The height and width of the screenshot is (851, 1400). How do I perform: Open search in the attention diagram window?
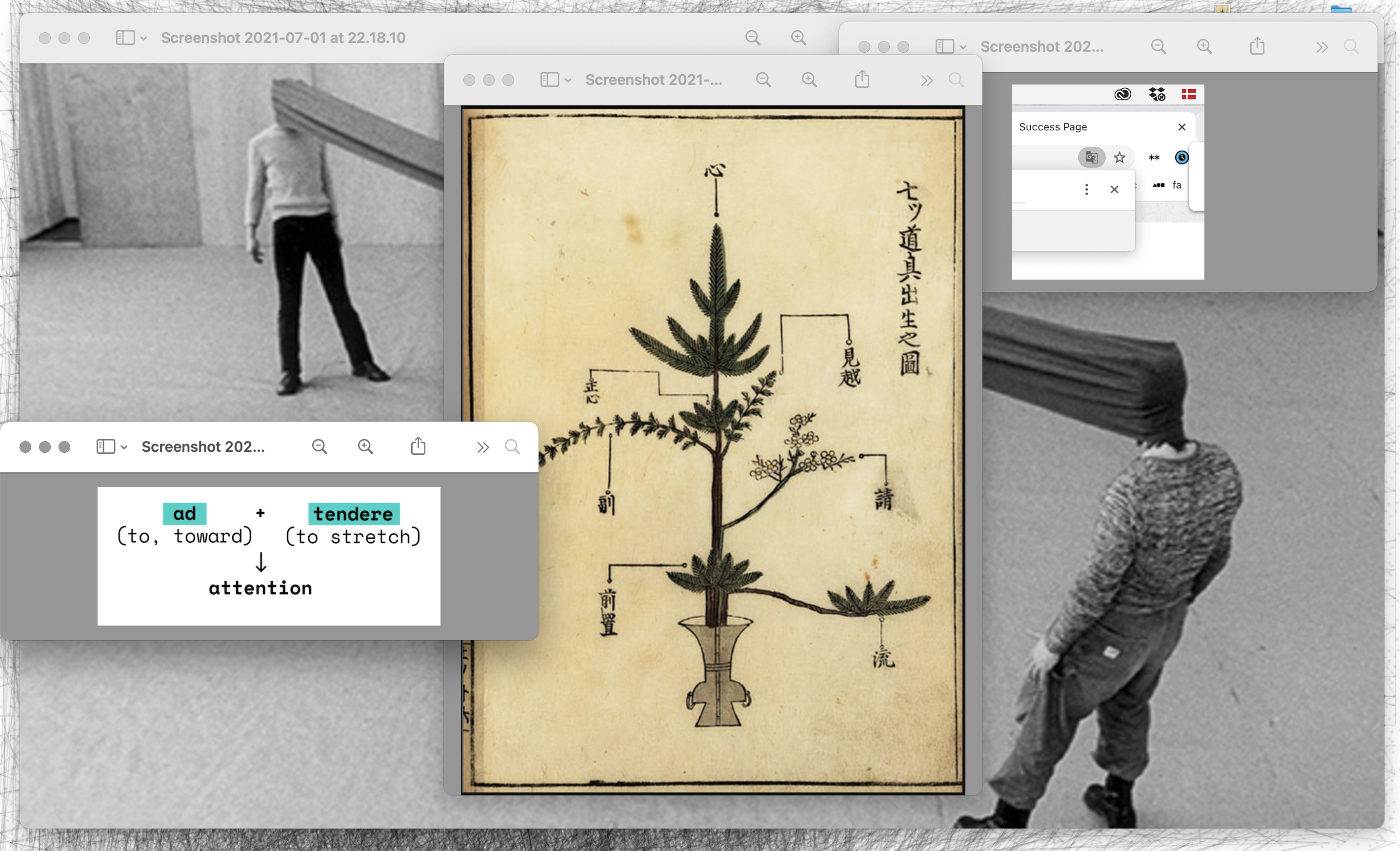tap(513, 447)
